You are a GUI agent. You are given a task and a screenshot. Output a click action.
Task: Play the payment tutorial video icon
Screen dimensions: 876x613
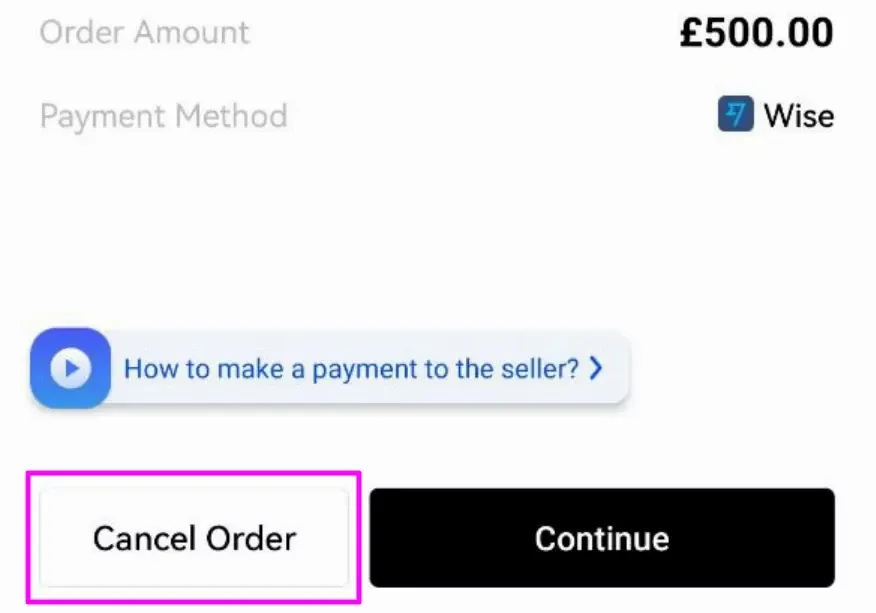pyautogui.click(x=70, y=368)
